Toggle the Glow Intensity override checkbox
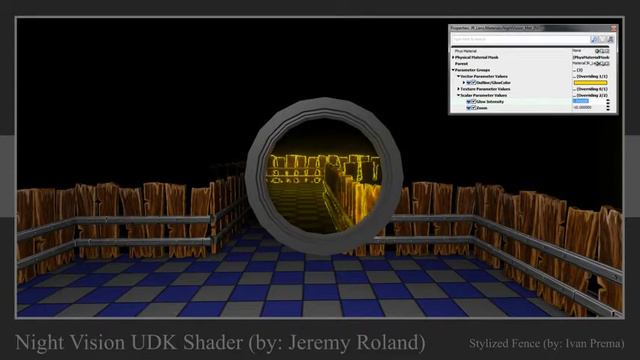This screenshot has width=640, height=360. pyautogui.click(x=473, y=101)
